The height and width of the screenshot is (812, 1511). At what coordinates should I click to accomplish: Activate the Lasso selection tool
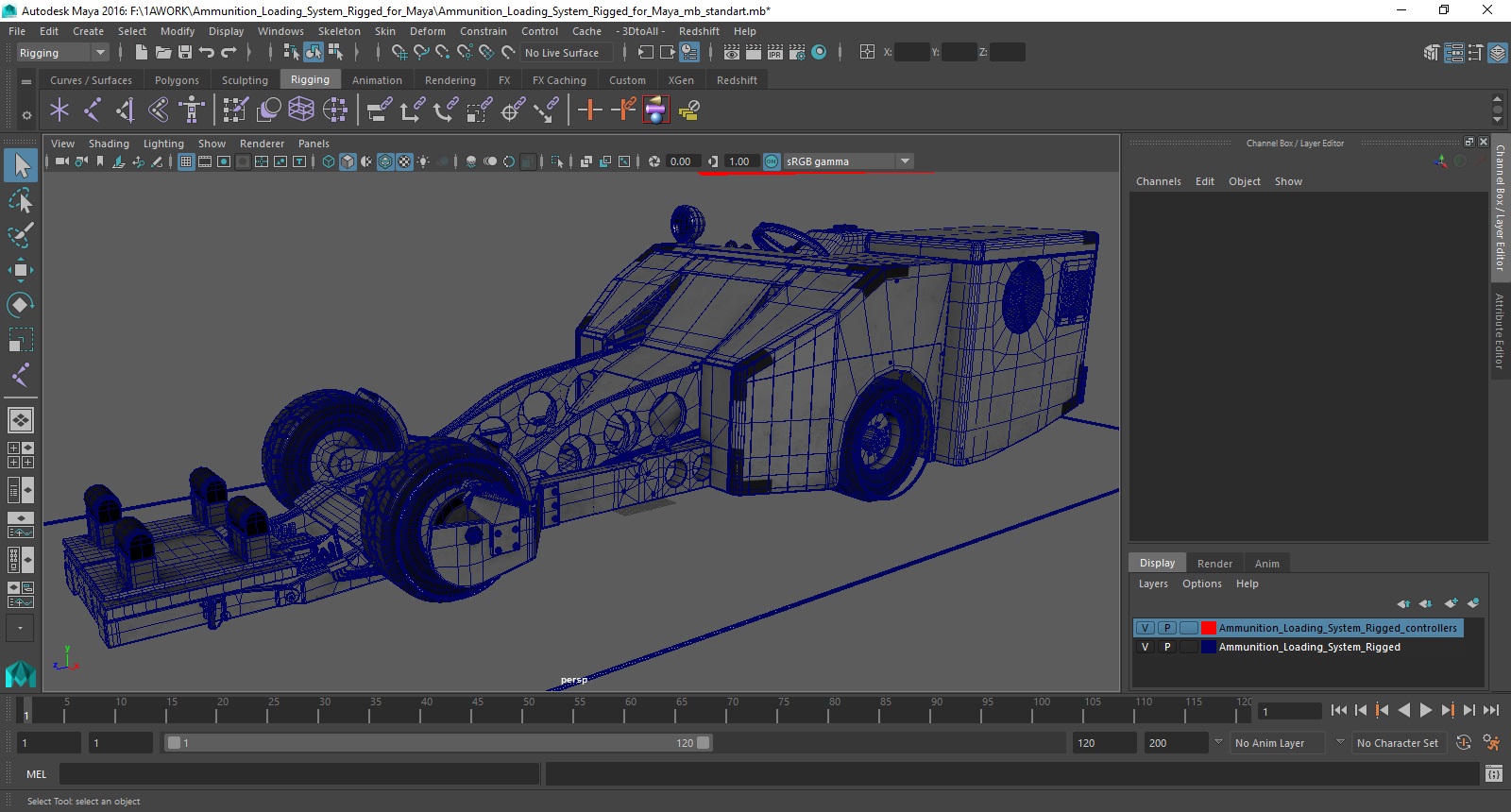[x=21, y=200]
